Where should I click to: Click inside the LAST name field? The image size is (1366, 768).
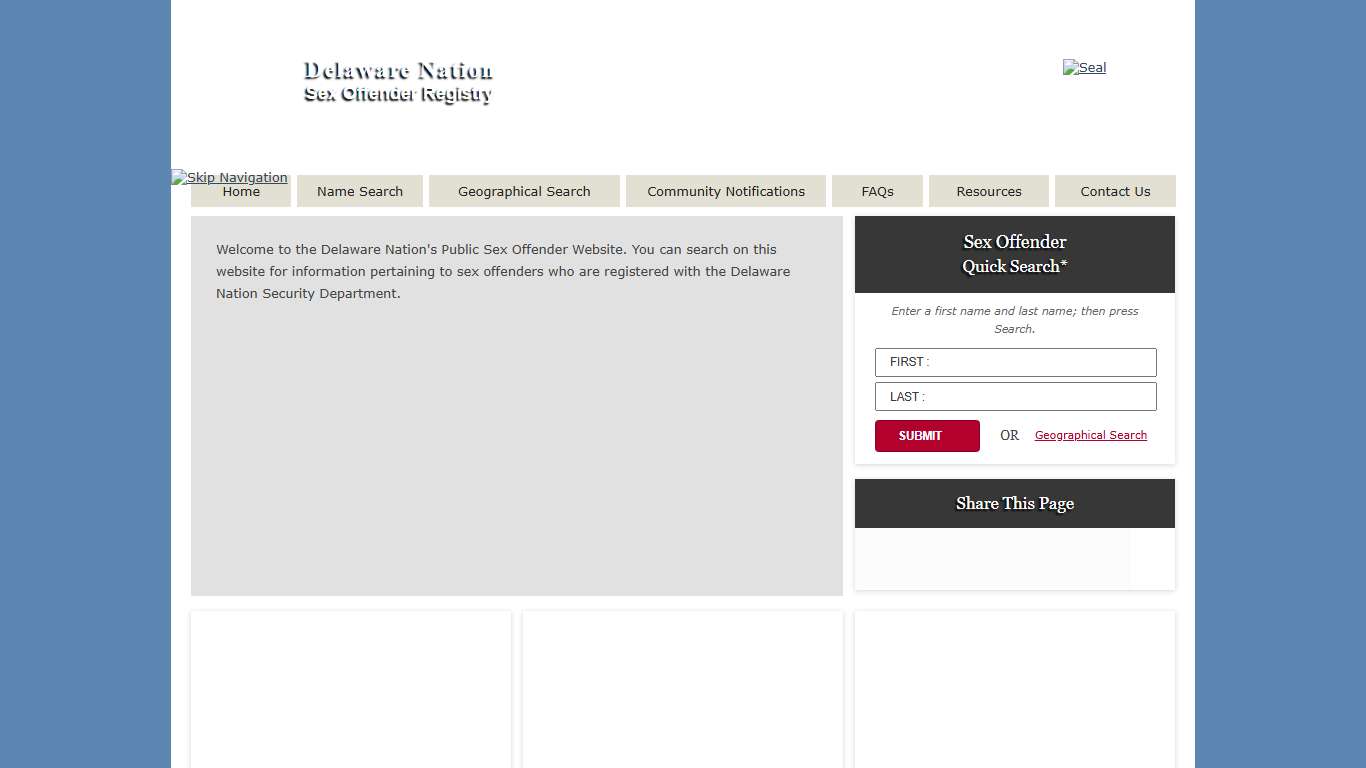pyautogui.click(x=1015, y=396)
